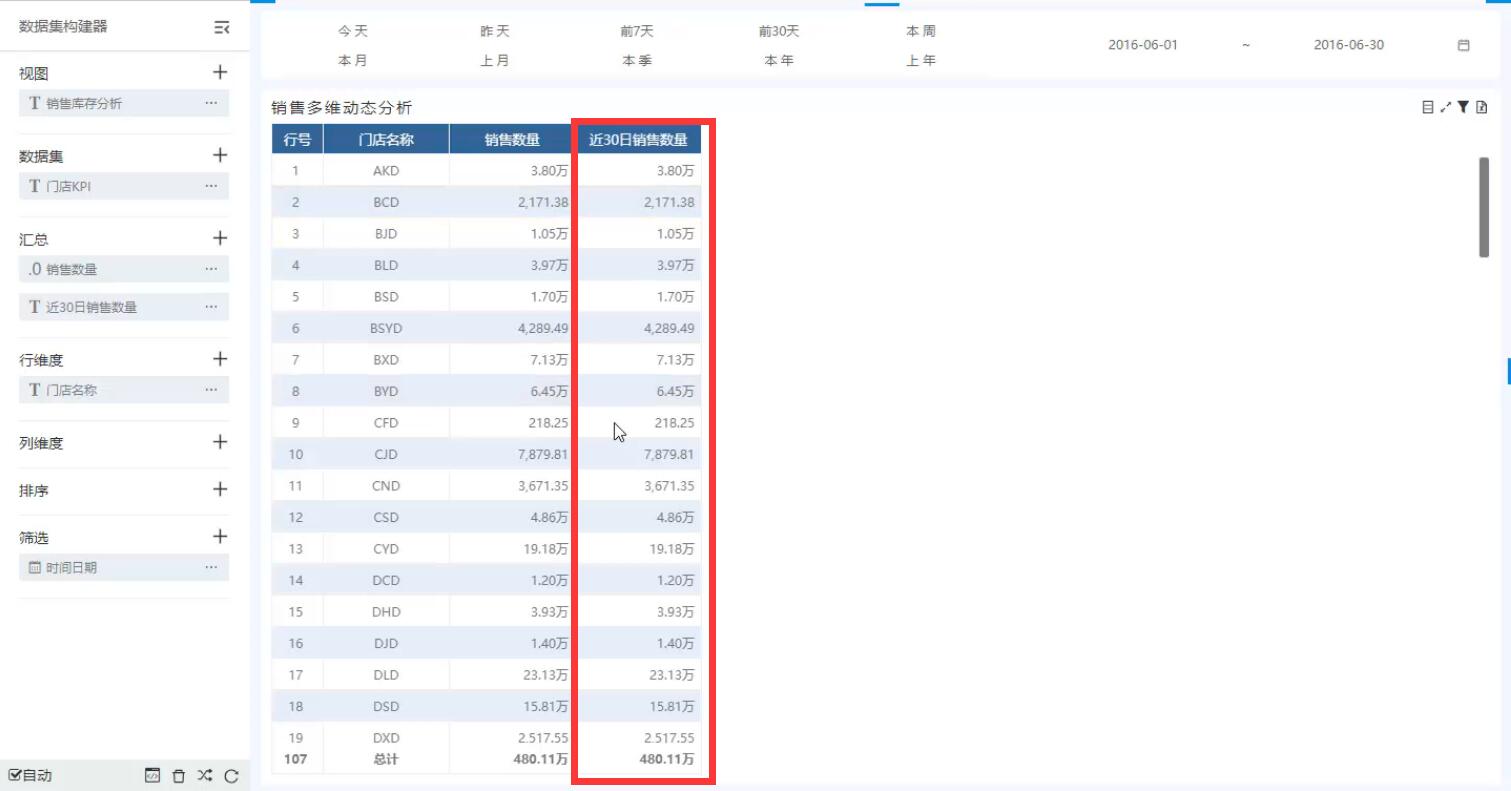This screenshot has height=791, width=1511.
Task: Click the filter funnel icon above the table
Action: click(1463, 107)
